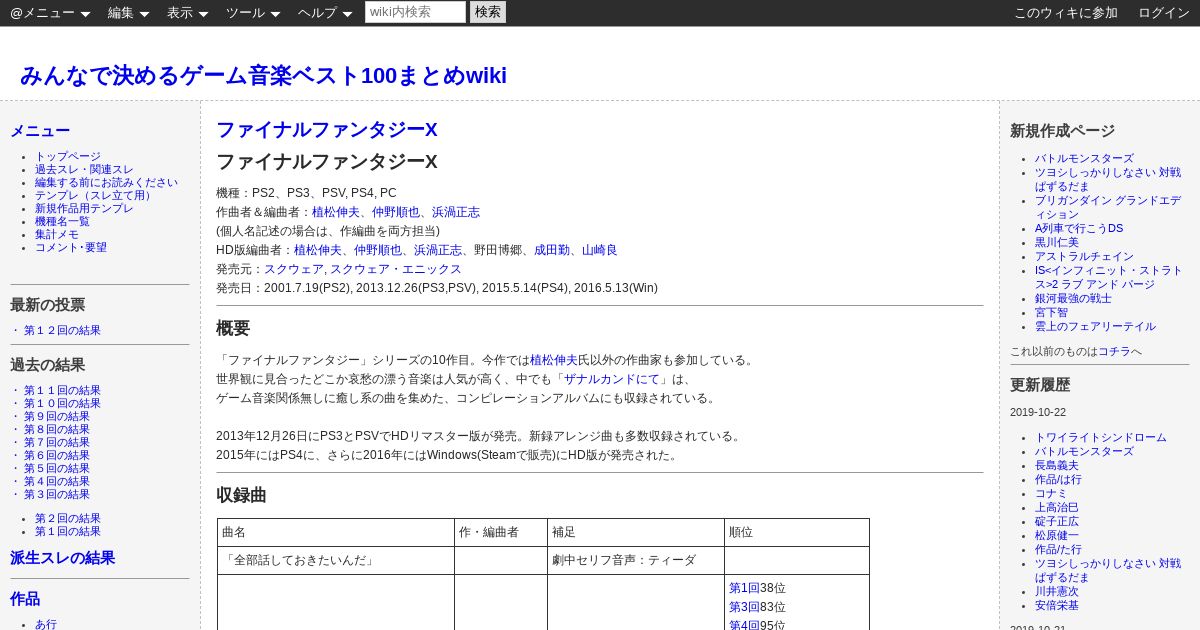Screen dimensions: 1200x630
Task: Click このウィキに参加 link
Action: 1066,13
